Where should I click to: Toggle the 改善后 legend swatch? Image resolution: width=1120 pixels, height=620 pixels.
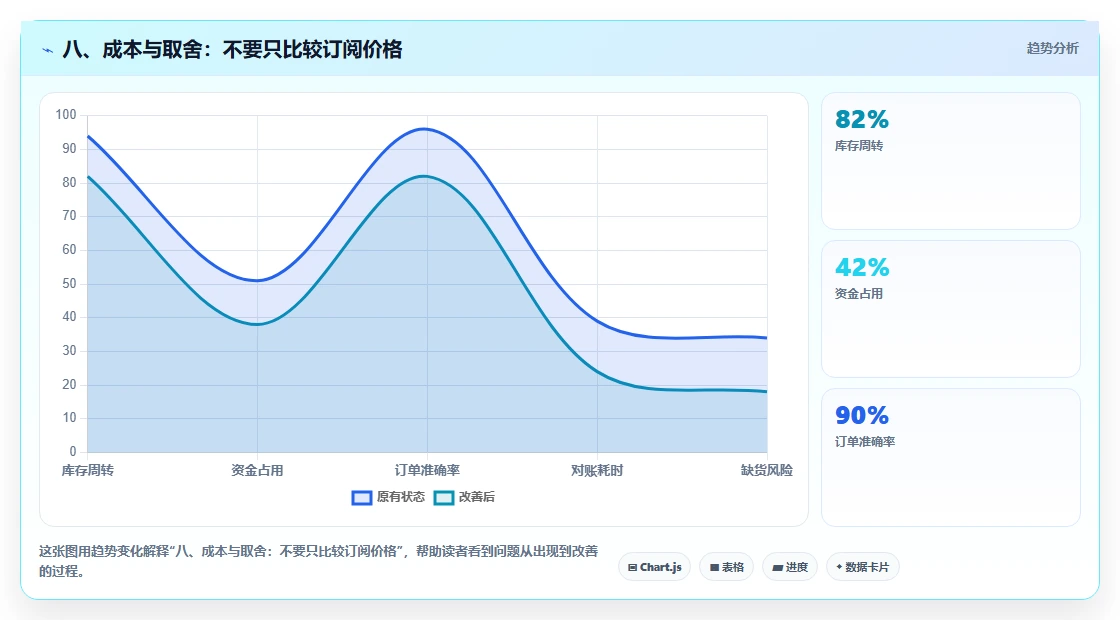pos(444,498)
